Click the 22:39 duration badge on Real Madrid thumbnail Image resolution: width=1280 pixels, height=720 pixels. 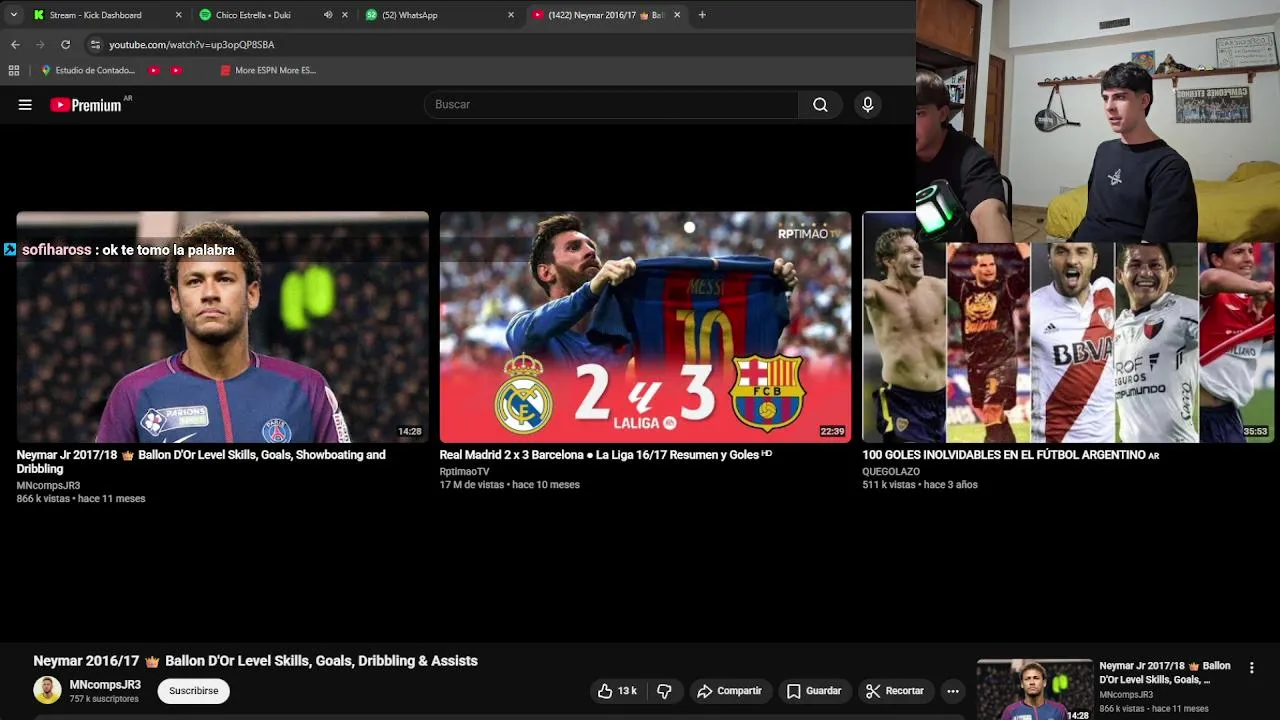[832, 432]
